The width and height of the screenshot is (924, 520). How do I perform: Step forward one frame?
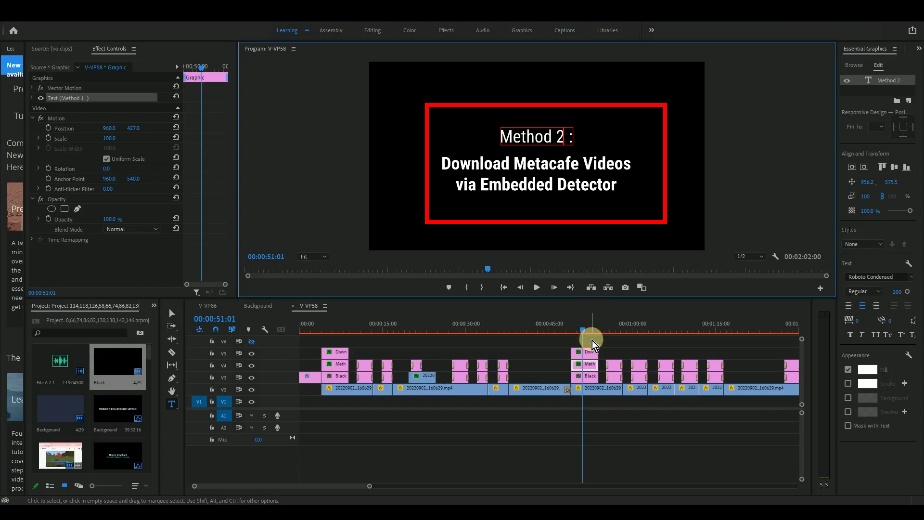(553, 288)
